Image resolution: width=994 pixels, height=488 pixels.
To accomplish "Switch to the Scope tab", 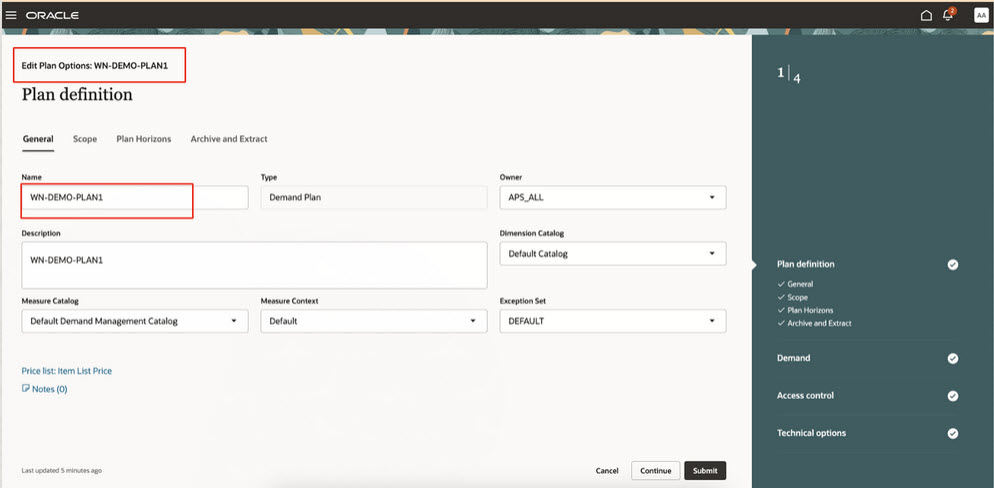I will click(x=85, y=139).
